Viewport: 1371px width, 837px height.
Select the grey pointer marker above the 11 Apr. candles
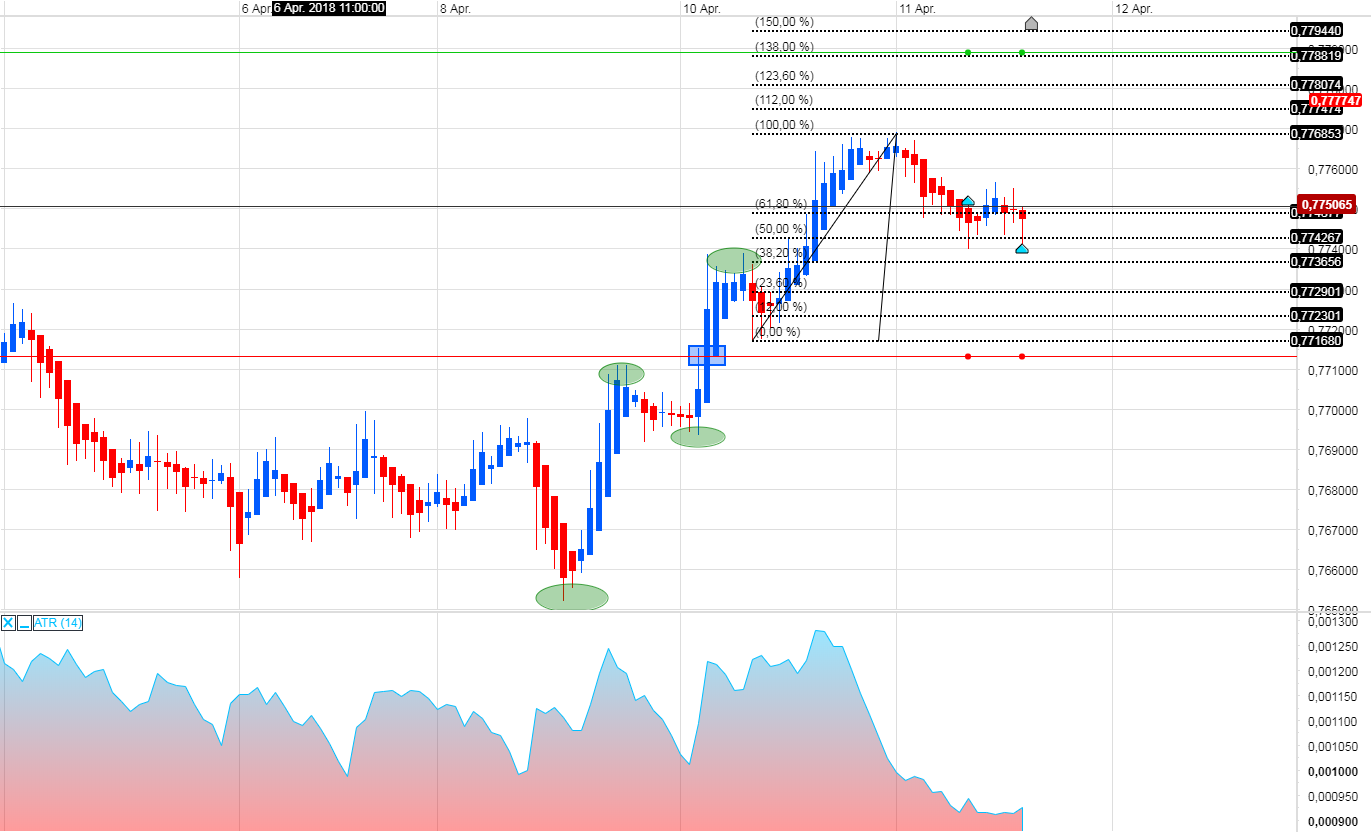pyautogui.click(x=1031, y=22)
